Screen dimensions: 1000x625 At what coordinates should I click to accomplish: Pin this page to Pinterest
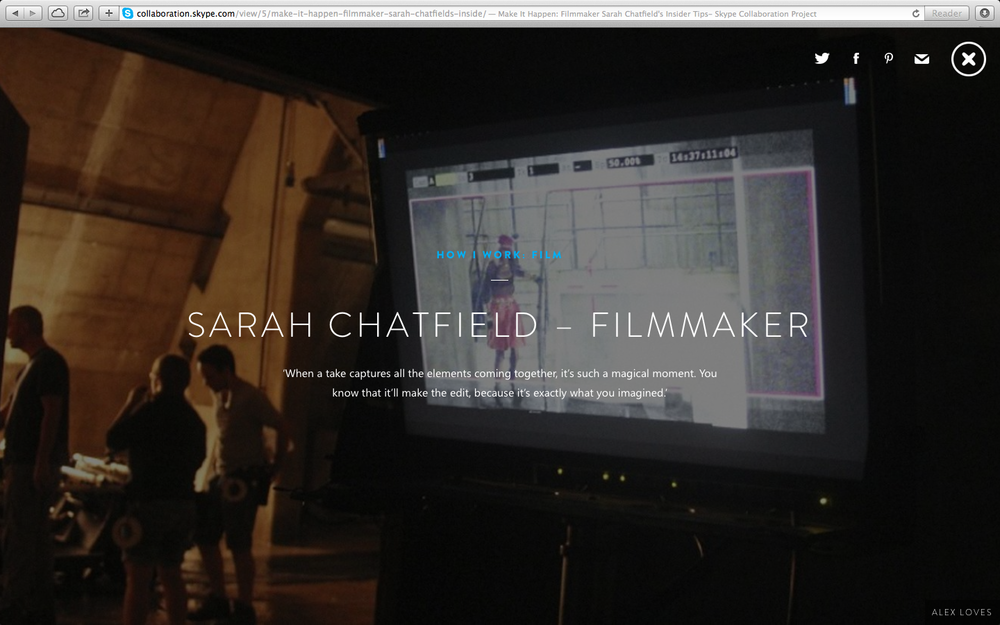(889, 59)
